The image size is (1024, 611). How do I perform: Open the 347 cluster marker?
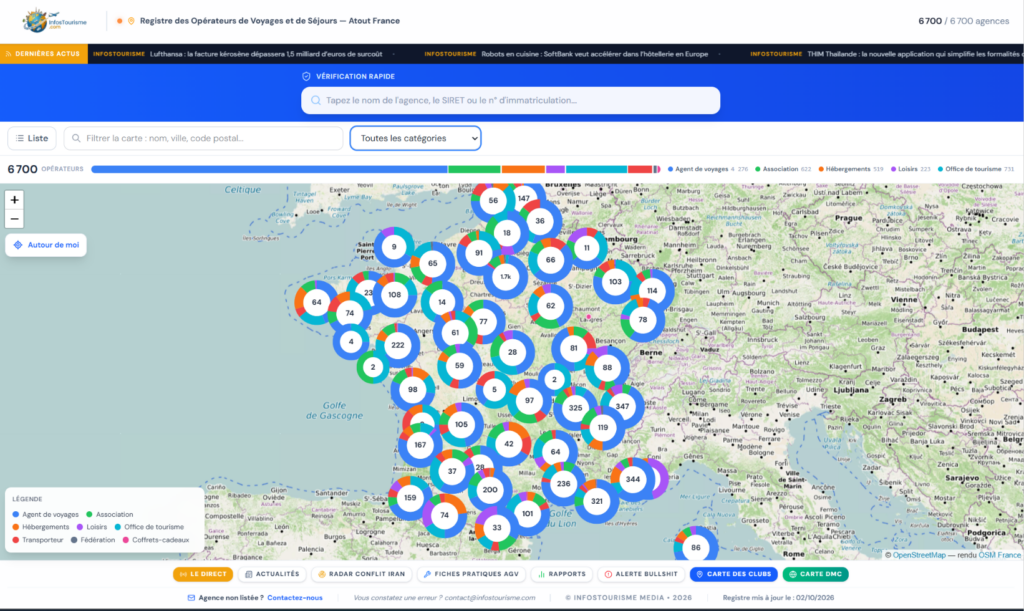(x=622, y=406)
